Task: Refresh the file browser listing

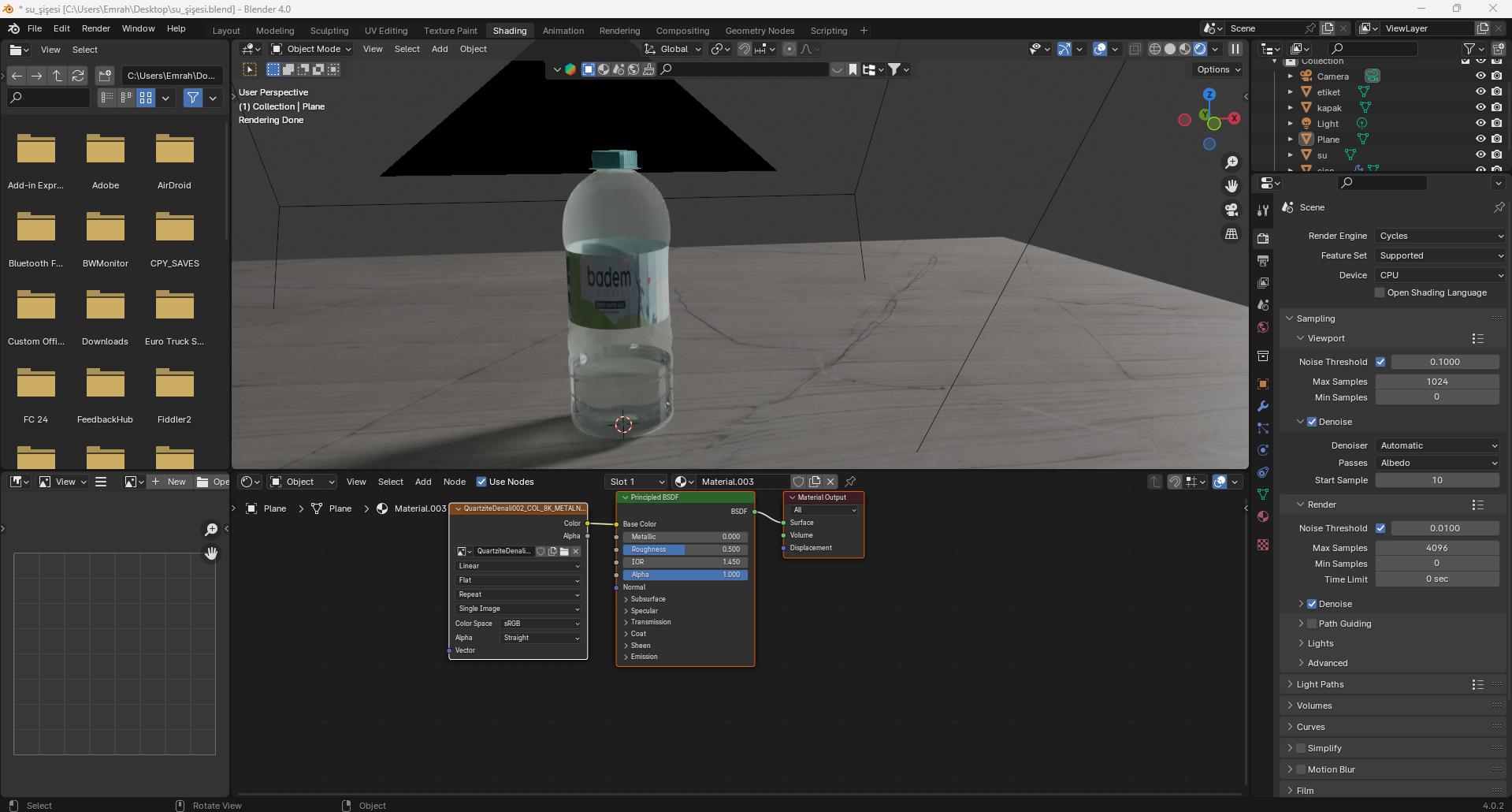Action: click(78, 76)
